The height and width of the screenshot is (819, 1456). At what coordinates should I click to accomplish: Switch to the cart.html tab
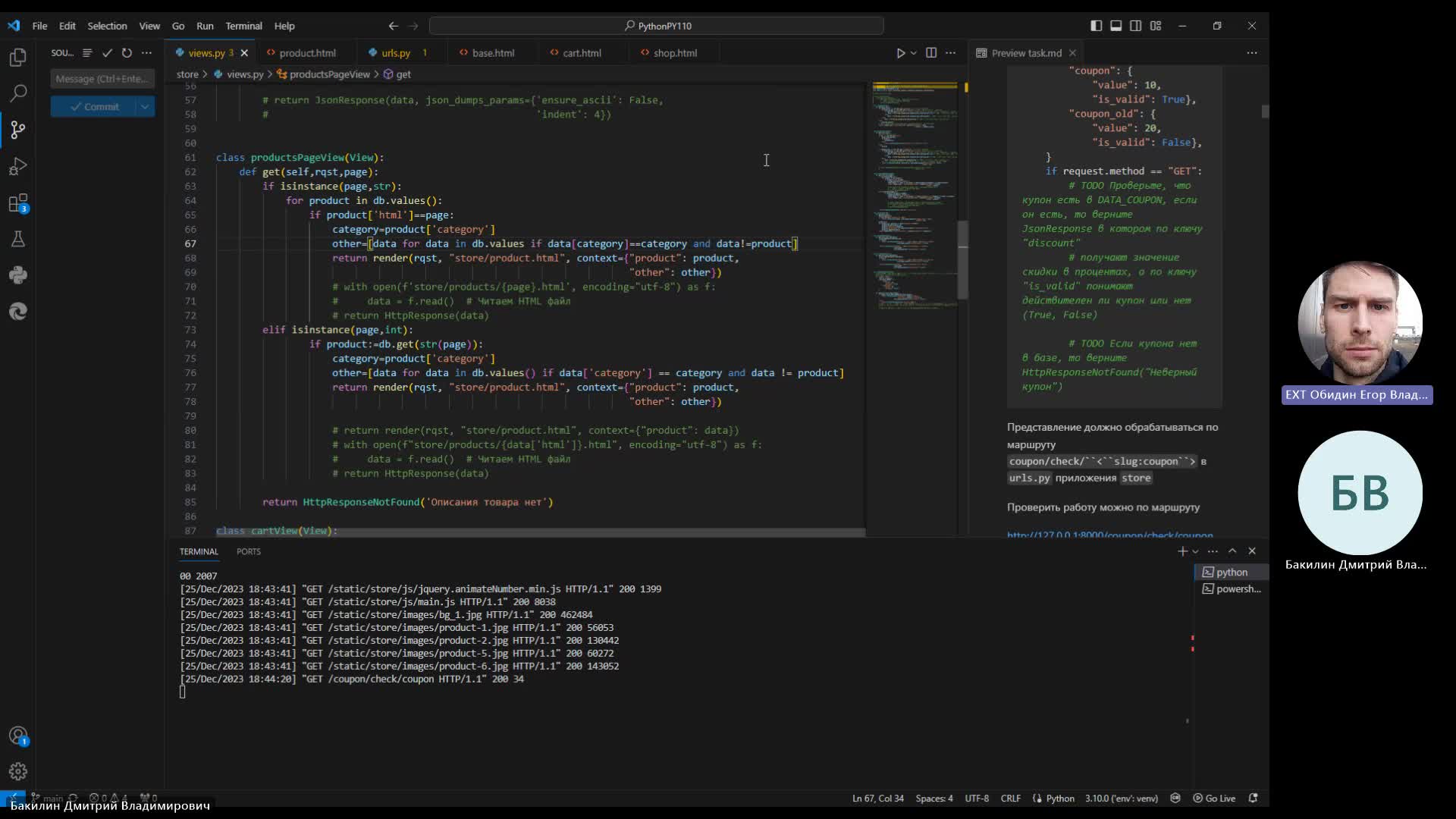(582, 53)
